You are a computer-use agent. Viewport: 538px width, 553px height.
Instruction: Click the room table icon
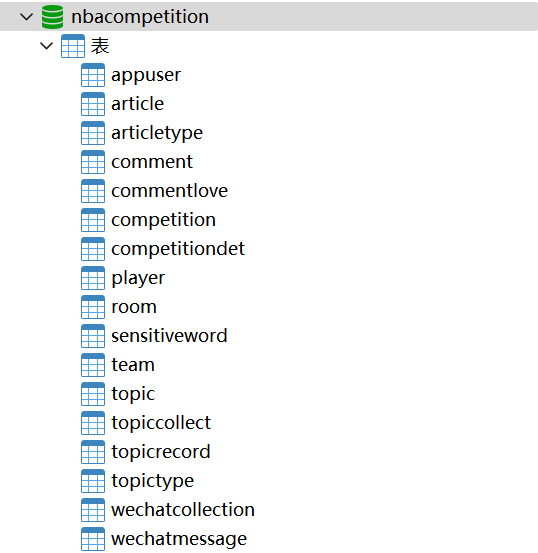pos(93,307)
